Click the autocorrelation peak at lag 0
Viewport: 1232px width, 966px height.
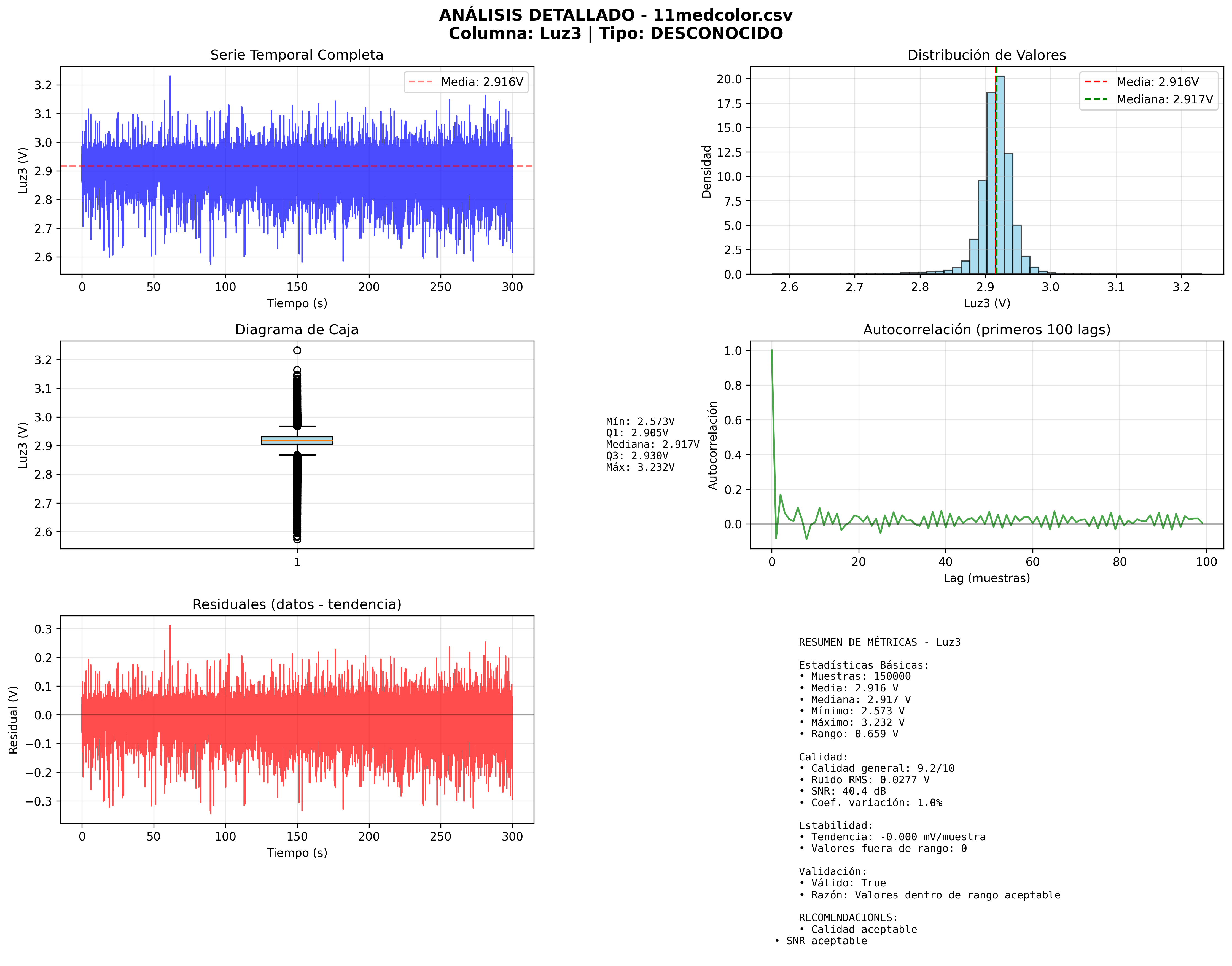771,352
